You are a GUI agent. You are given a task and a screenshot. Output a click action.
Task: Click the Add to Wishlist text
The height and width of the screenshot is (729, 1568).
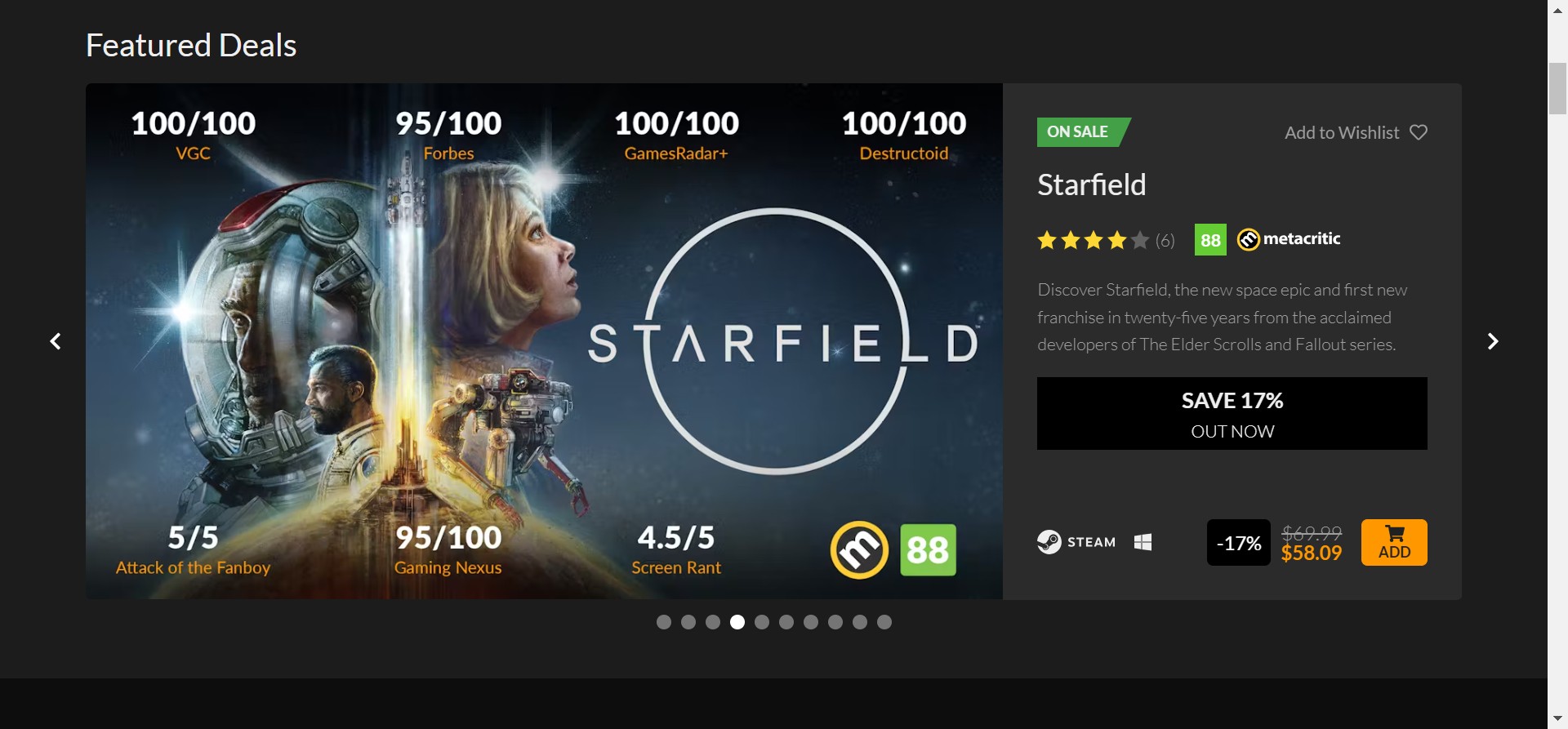click(x=1342, y=132)
